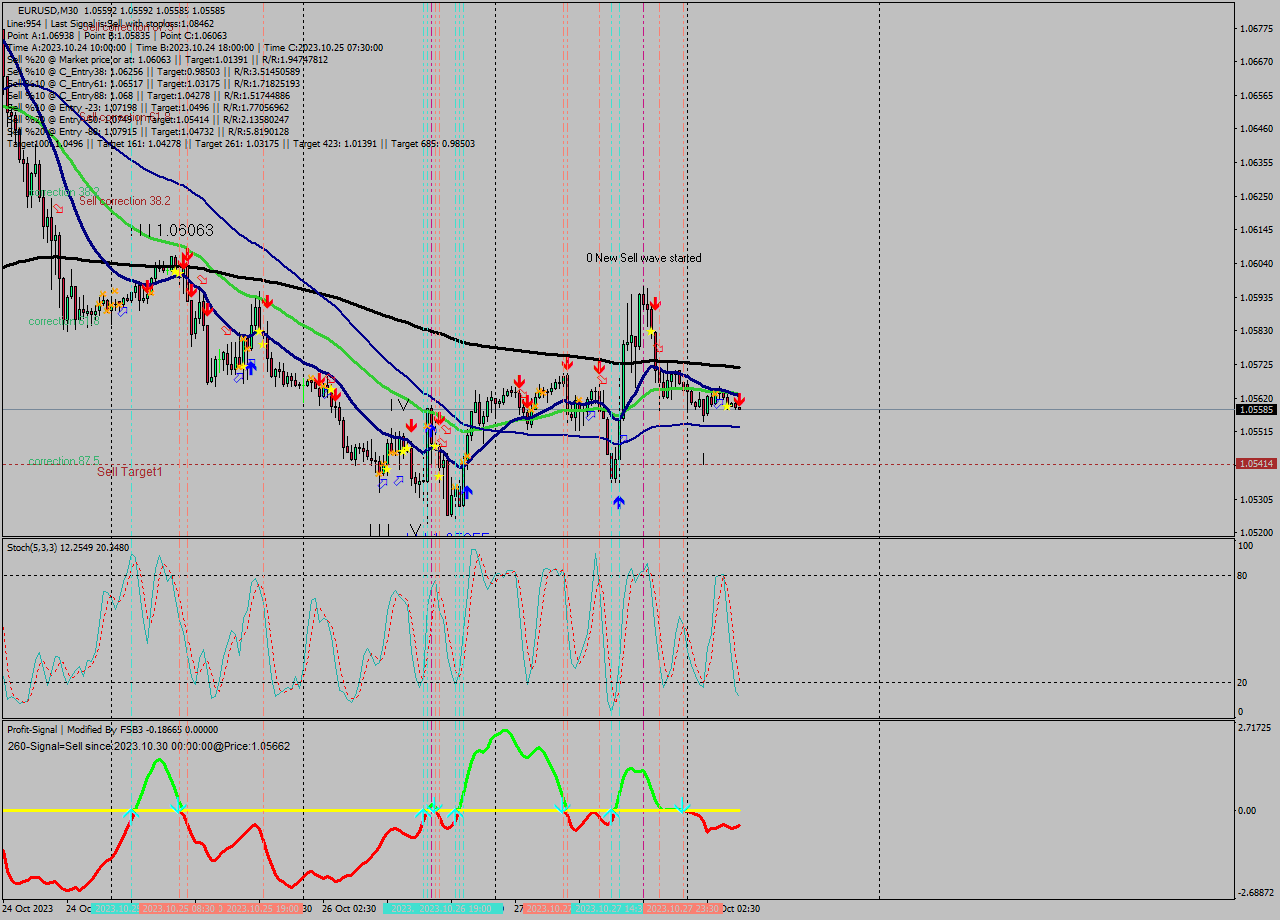Screen dimensions: 1280x920
Task: Click the hollow blue arrow outline near the correction zone
Action: coord(122,311)
